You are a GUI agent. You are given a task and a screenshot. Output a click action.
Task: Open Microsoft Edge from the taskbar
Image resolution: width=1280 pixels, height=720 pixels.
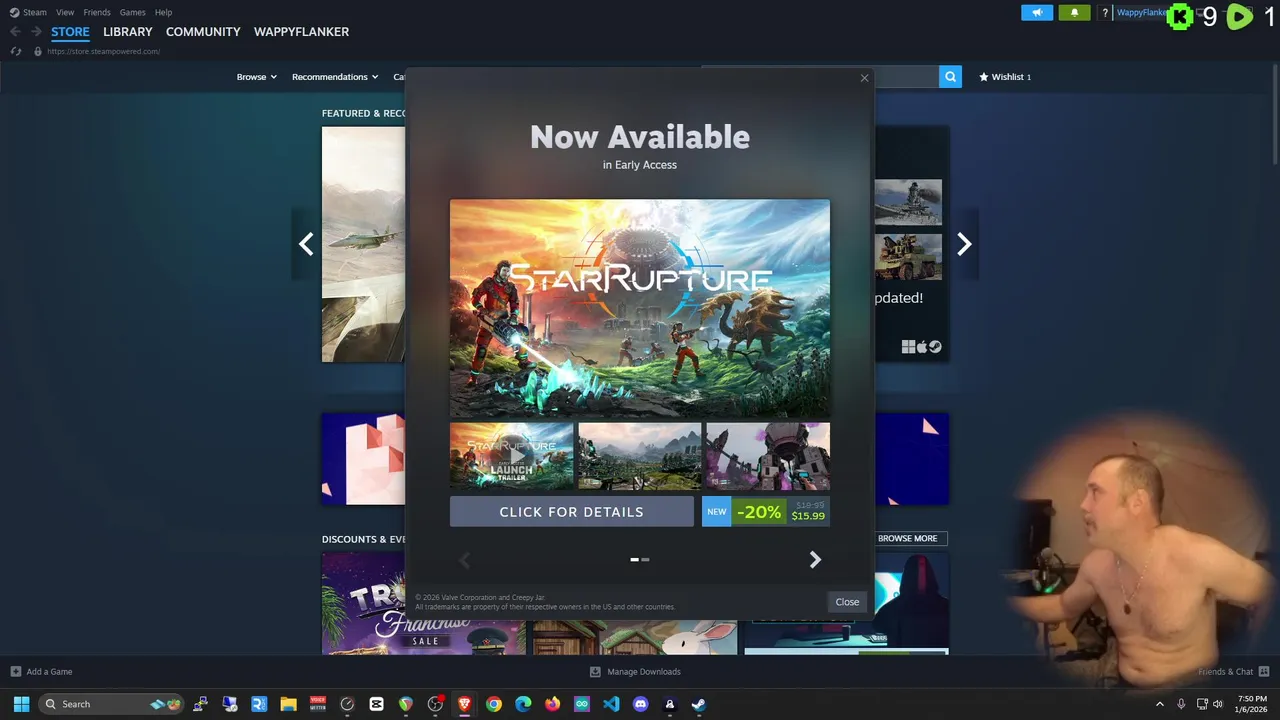click(523, 704)
